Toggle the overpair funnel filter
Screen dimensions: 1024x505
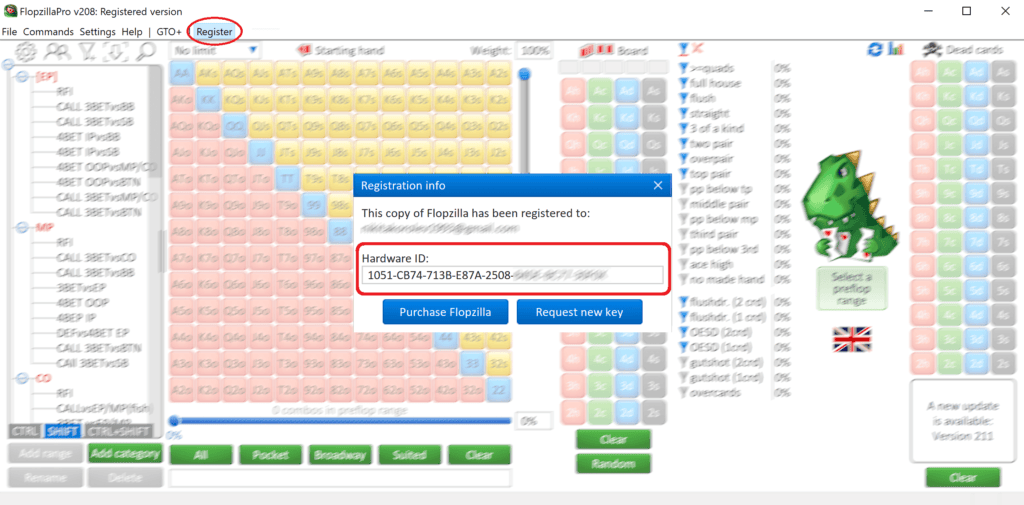click(684, 158)
